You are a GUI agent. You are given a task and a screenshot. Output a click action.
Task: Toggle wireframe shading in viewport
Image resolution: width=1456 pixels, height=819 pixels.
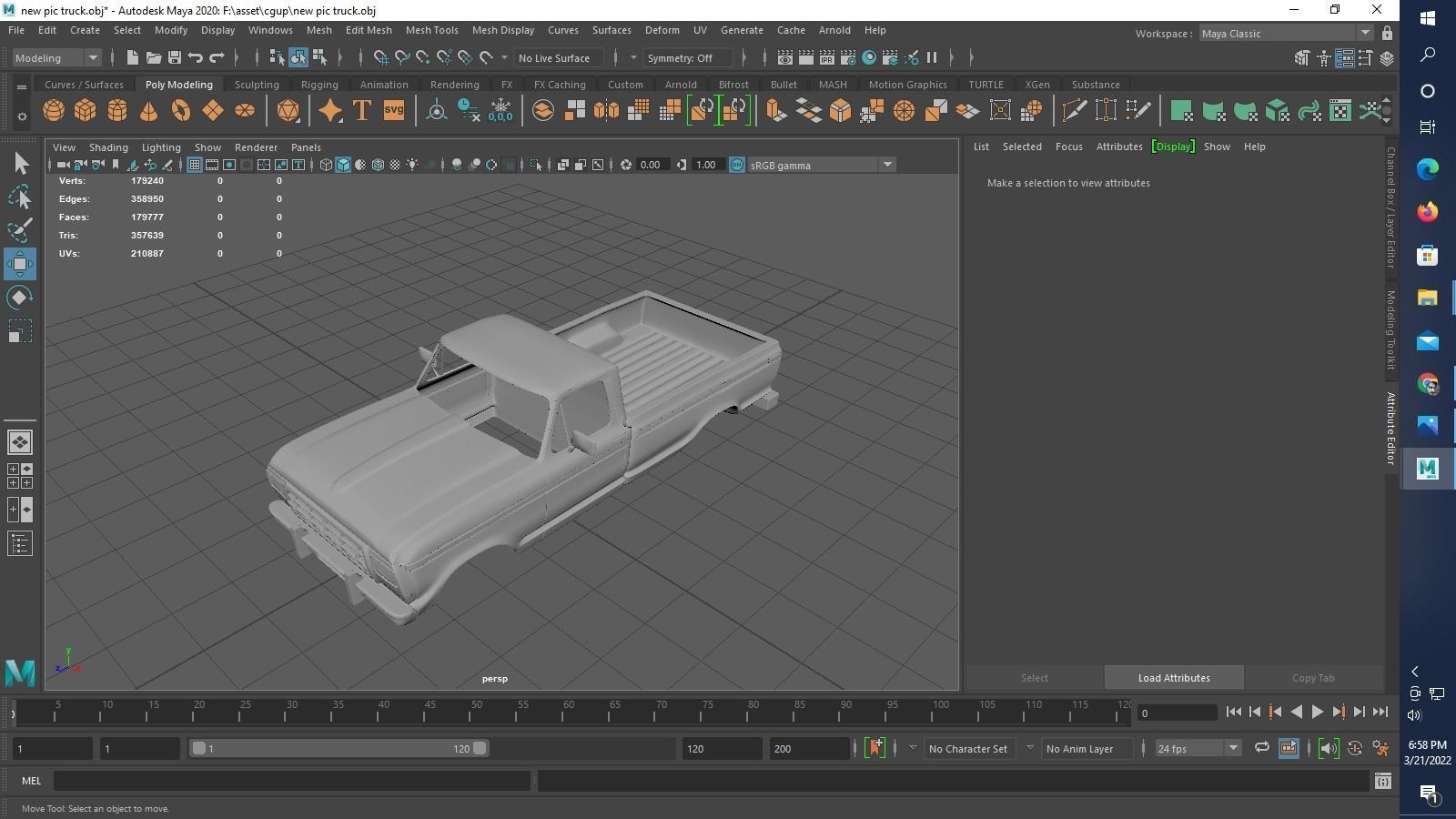click(x=326, y=165)
